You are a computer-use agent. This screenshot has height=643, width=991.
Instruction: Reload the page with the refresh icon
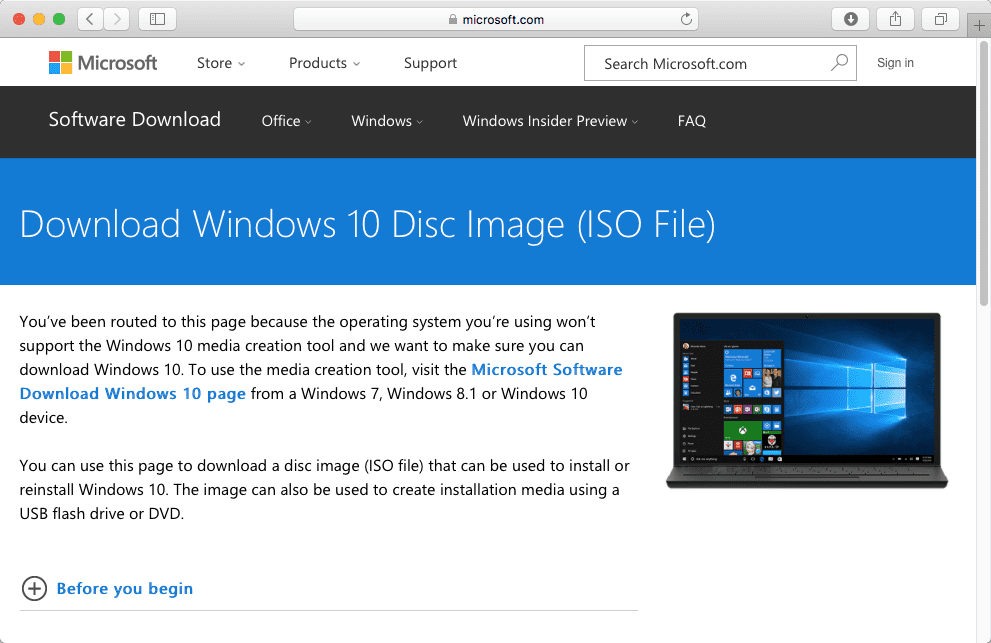(686, 19)
